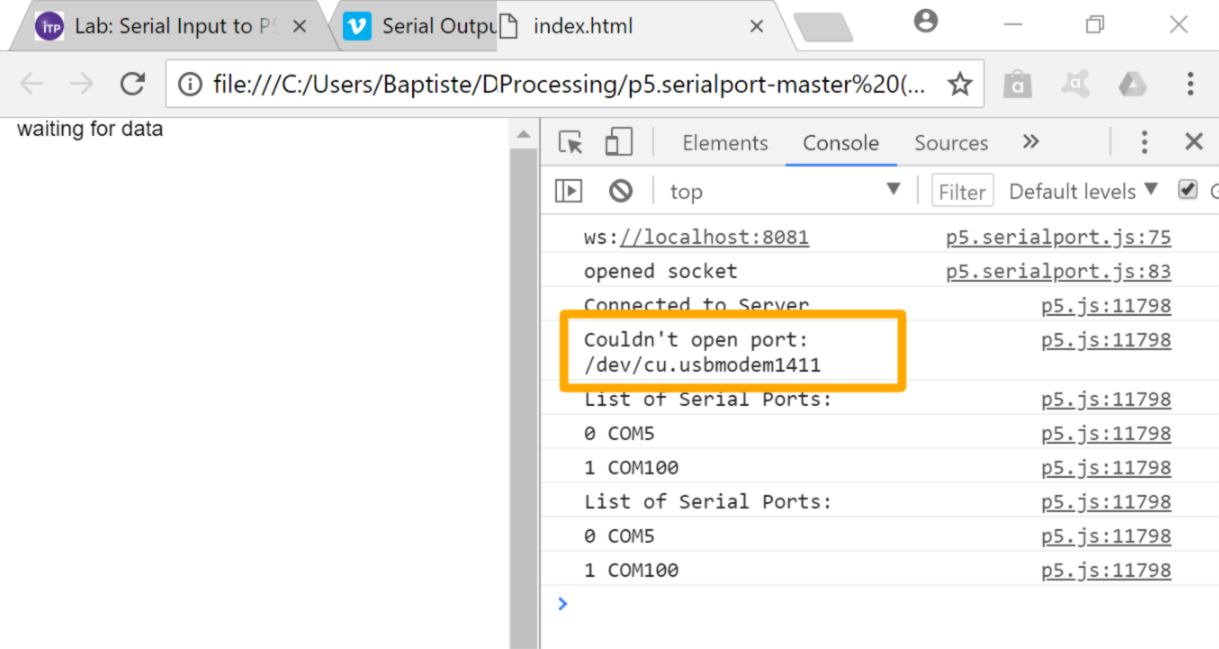Viewport: 1219px width, 649px height.
Task: Click the page's vertical scrollbar up arrow
Action: [x=523, y=134]
